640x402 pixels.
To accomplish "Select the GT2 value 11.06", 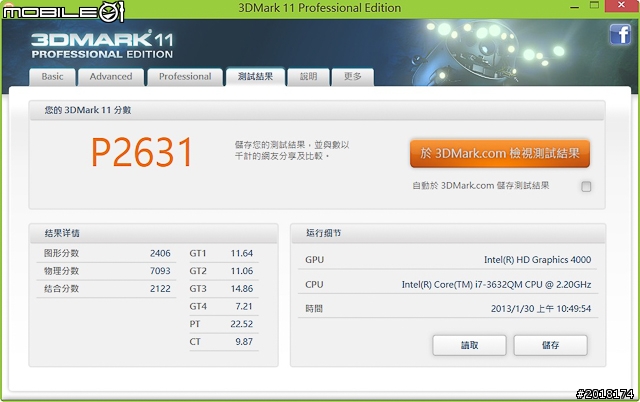I will click(242, 271).
